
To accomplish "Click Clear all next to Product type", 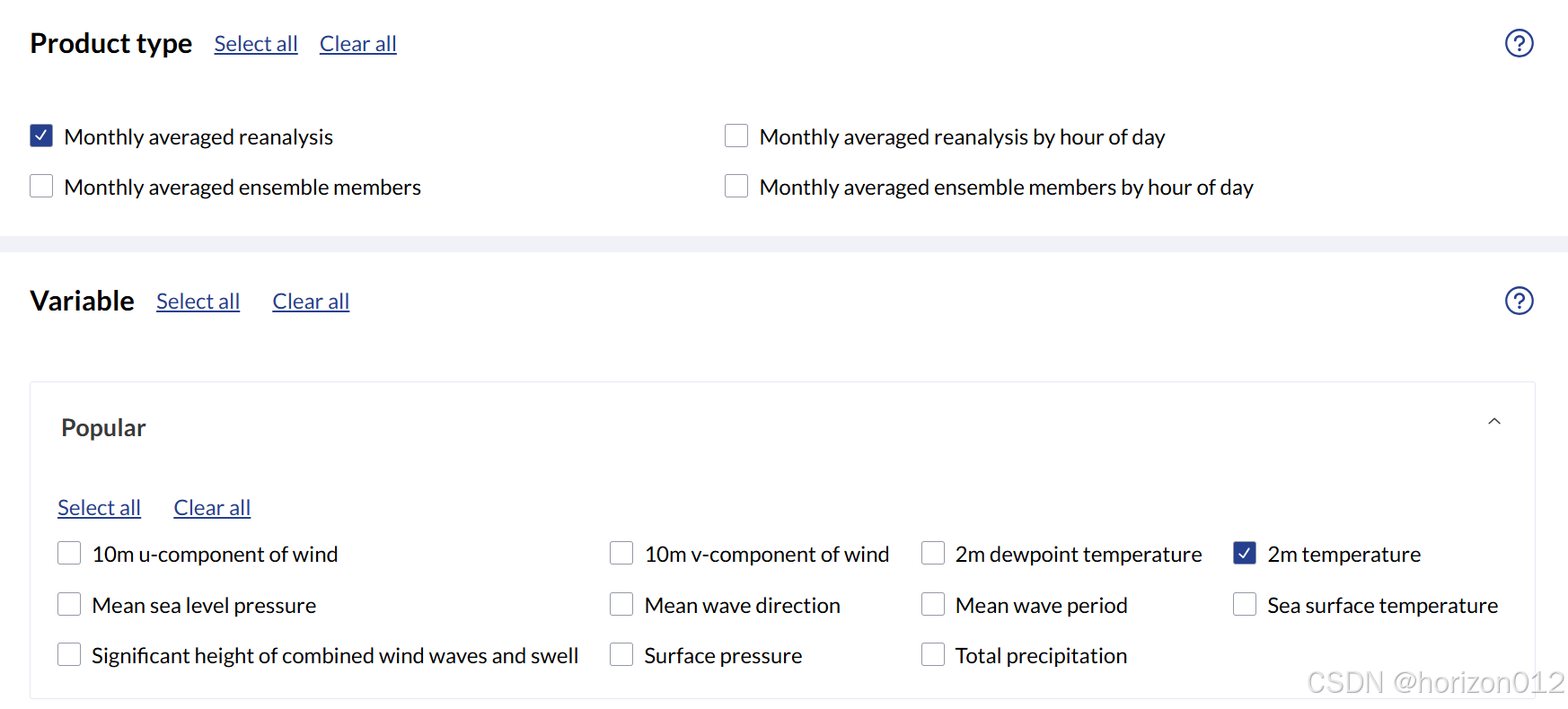I will [357, 44].
